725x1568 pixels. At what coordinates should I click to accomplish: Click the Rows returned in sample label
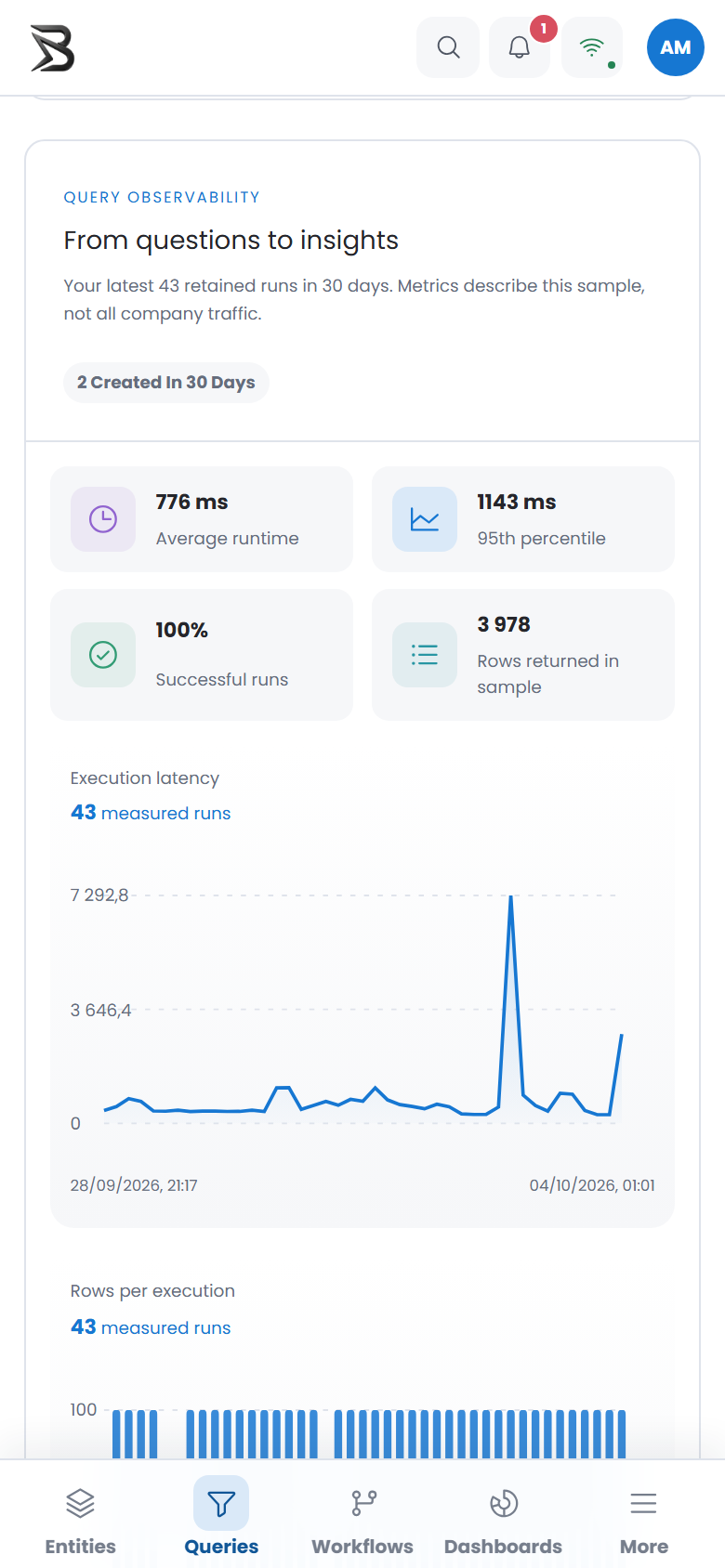548,674
